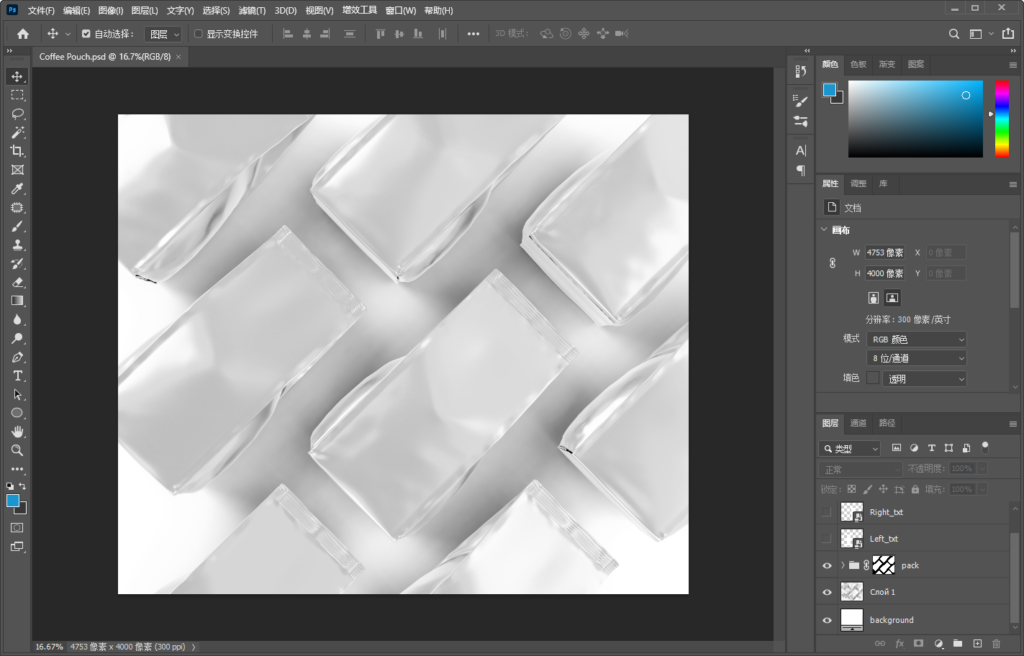Image resolution: width=1024 pixels, height=656 pixels.
Task: Enable Show Transform Controls checkbox
Action: point(199,34)
